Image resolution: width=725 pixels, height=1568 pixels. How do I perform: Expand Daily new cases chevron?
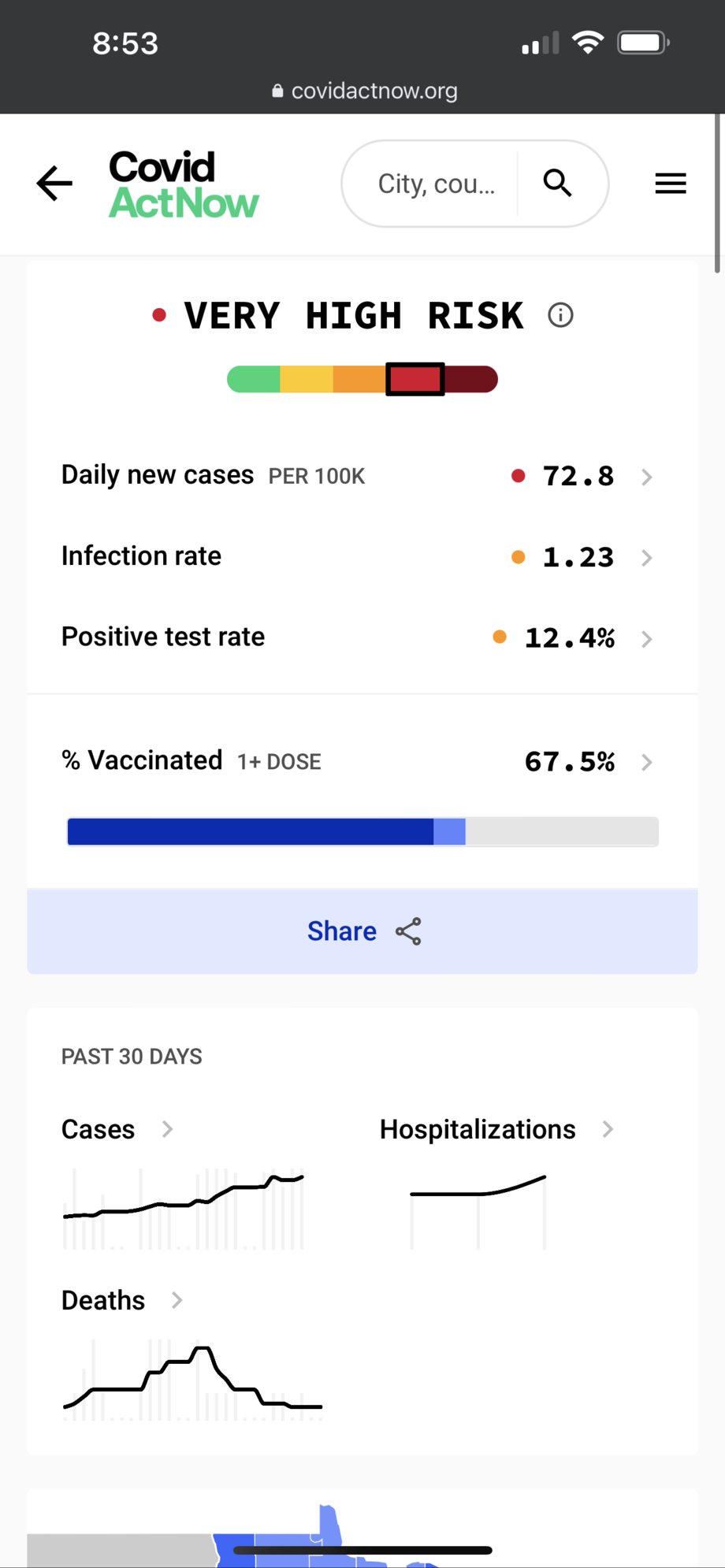(646, 477)
